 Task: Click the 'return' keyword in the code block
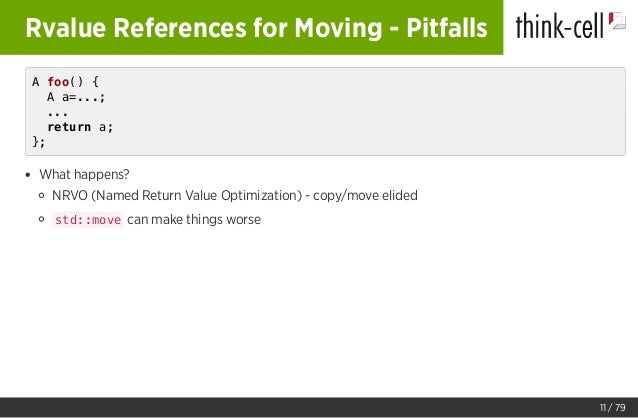point(69,127)
